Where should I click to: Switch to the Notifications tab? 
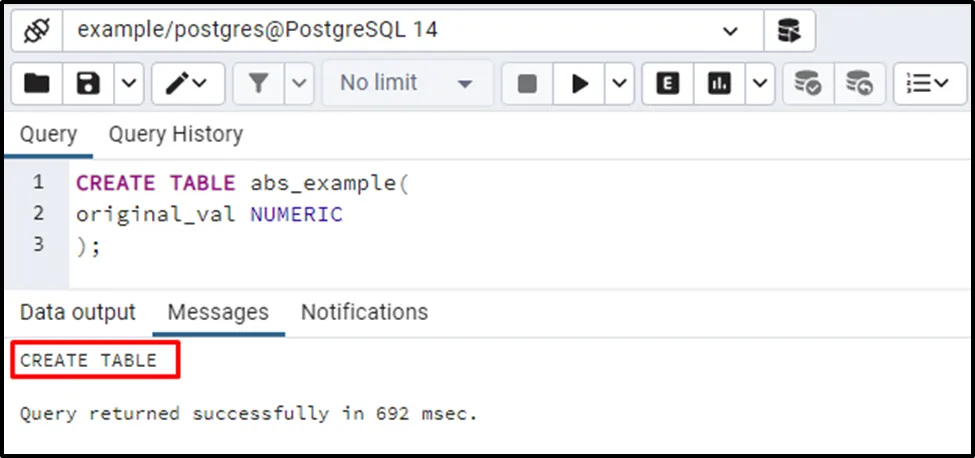pos(364,312)
